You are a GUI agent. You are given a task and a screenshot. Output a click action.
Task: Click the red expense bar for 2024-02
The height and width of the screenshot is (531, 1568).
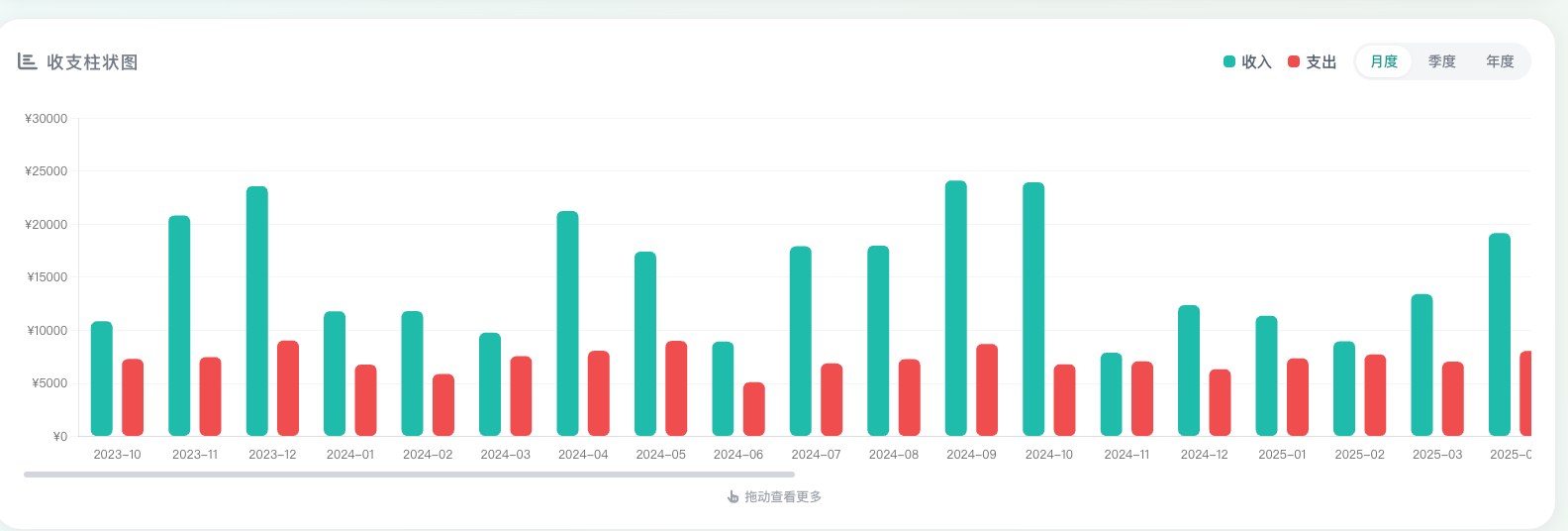tap(443, 405)
